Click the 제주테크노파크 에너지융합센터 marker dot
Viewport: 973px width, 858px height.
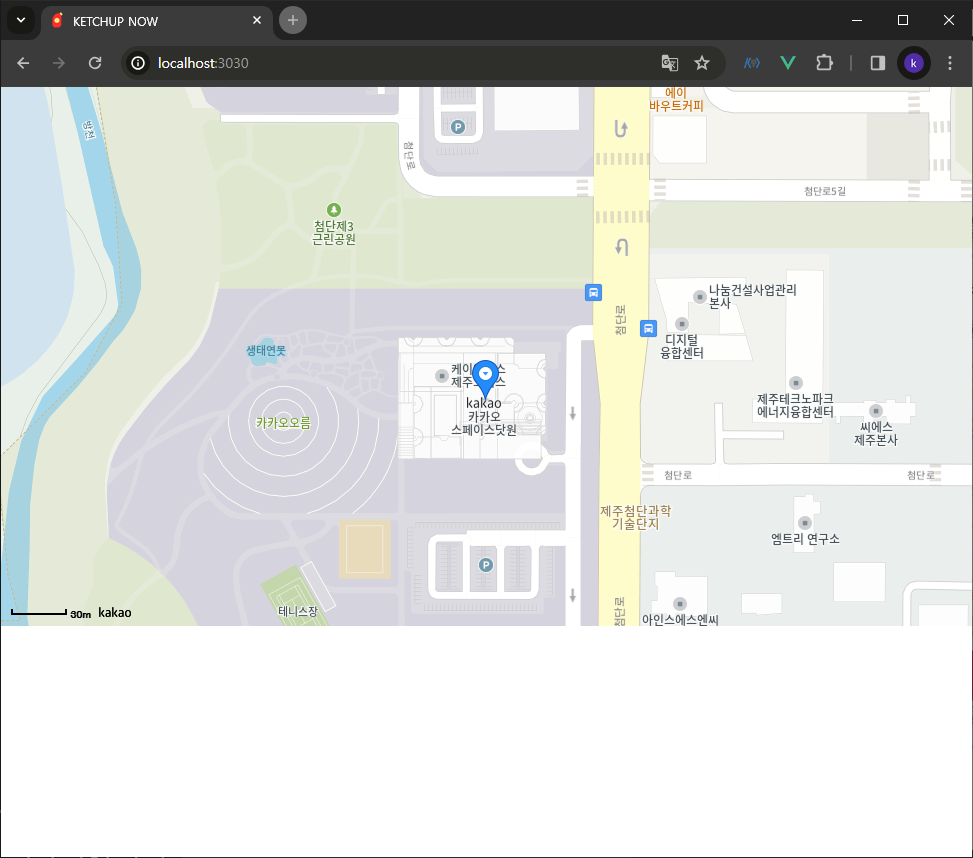point(796,383)
